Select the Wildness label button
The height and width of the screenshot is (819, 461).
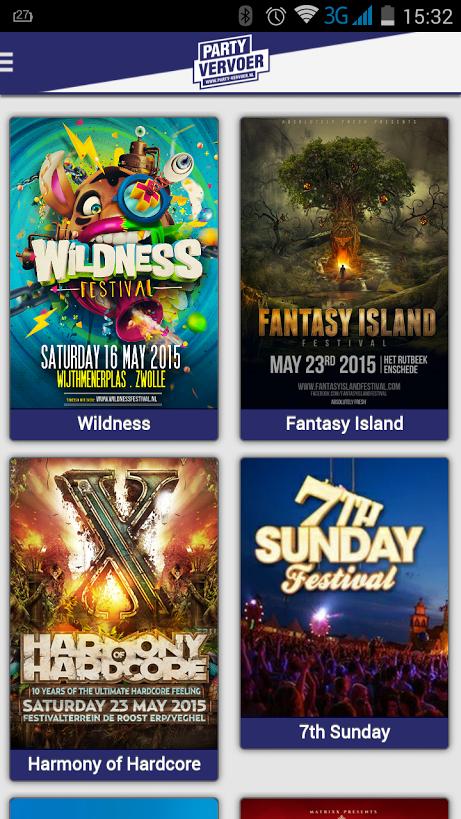(114, 424)
